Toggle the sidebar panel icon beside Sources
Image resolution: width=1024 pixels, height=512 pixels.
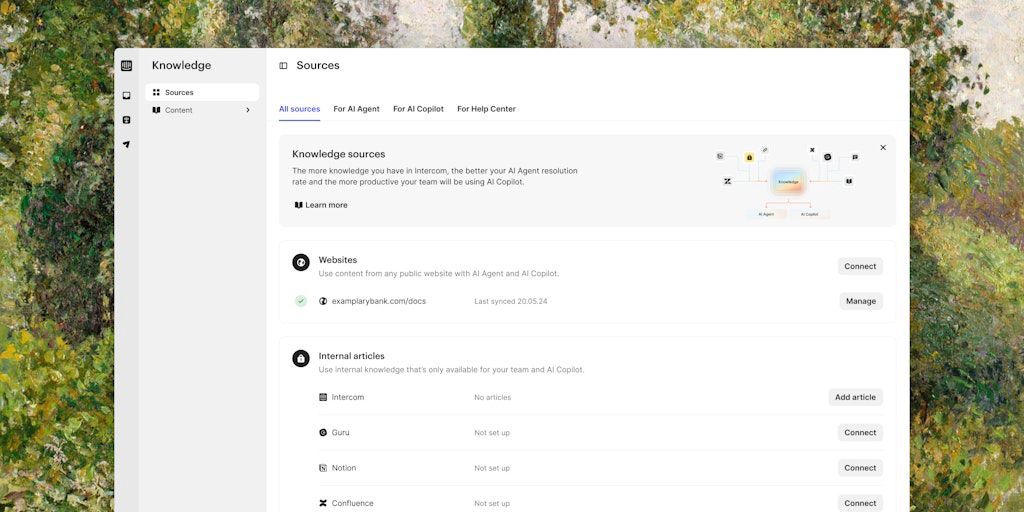pos(283,66)
